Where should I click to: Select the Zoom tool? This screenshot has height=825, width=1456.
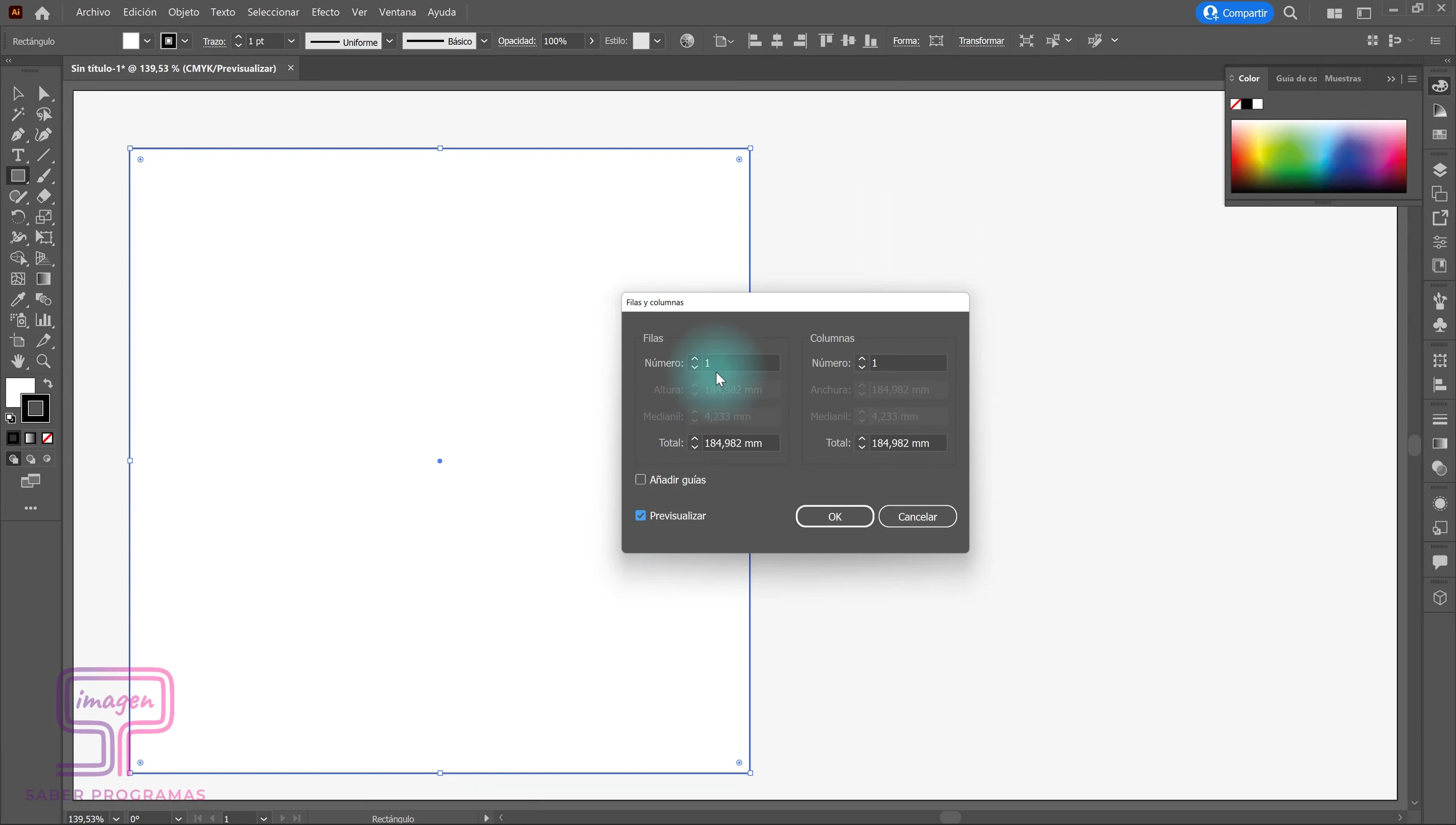click(x=44, y=361)
